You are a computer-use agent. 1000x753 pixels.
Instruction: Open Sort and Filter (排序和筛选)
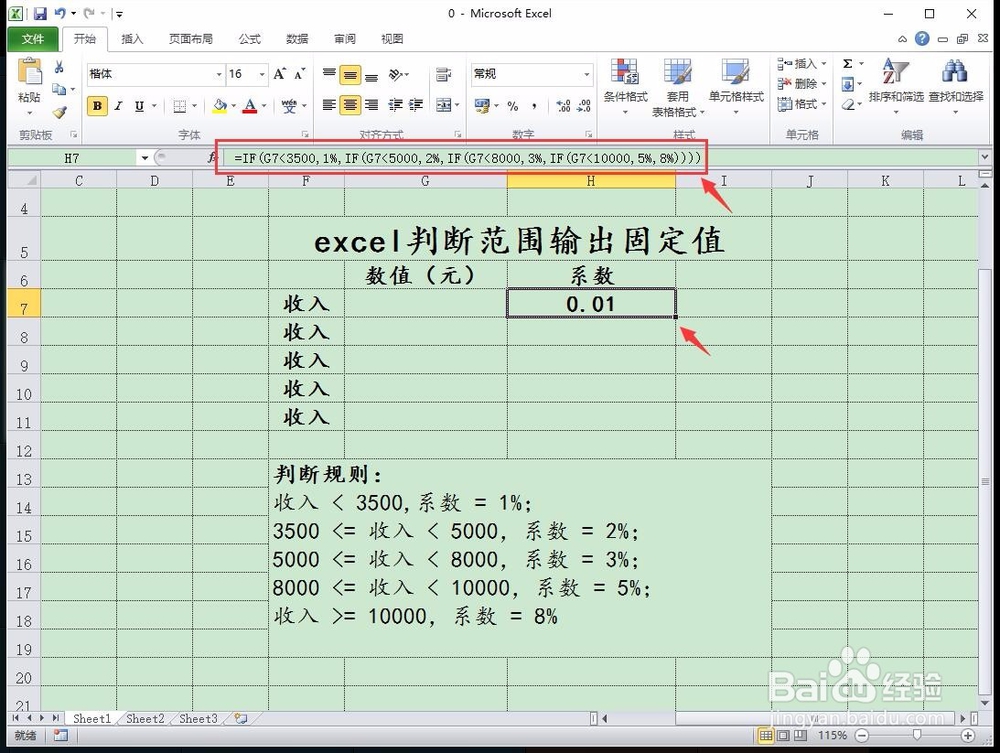895,86
